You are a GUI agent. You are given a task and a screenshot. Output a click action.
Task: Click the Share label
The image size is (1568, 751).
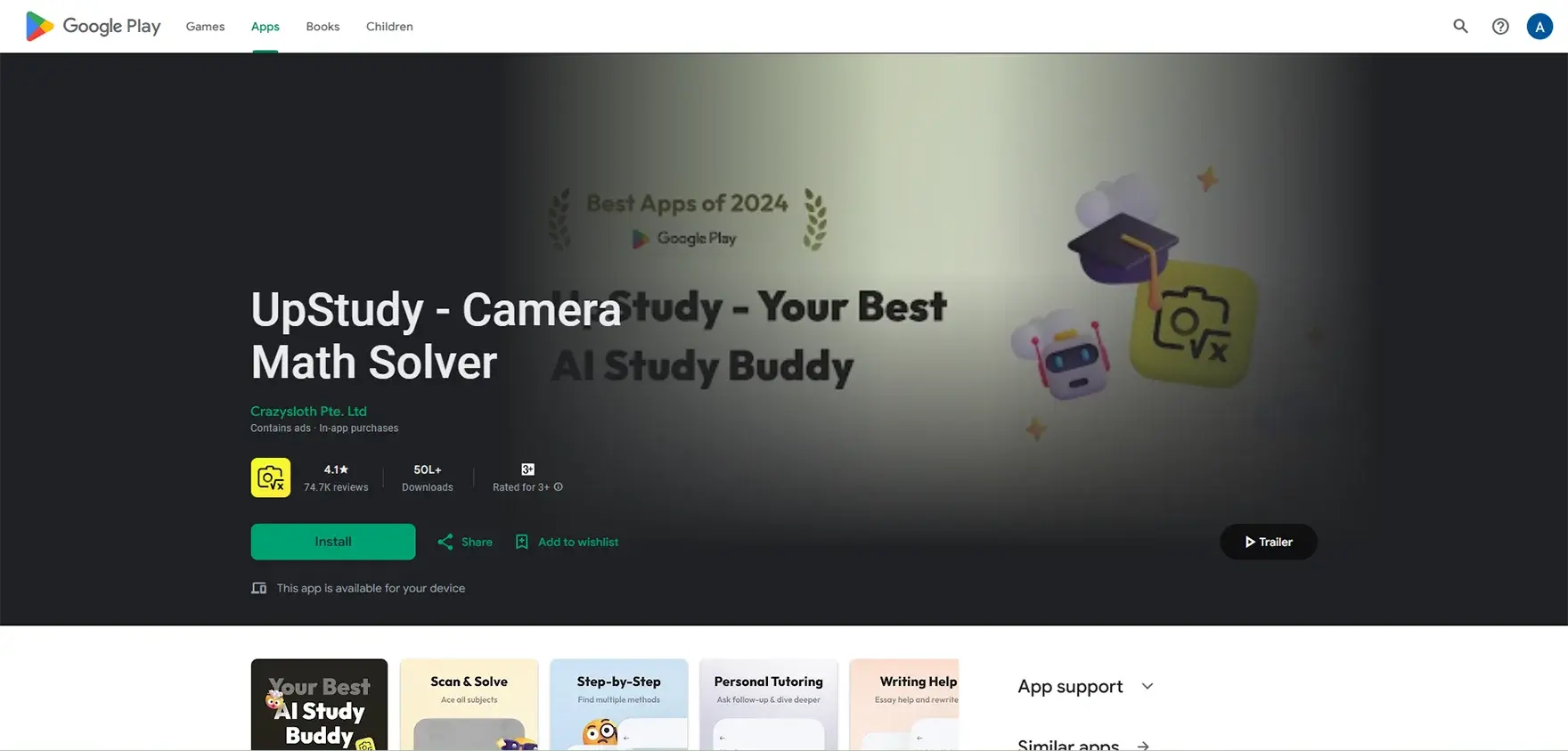pyautogui.click(x=477, y=542)
